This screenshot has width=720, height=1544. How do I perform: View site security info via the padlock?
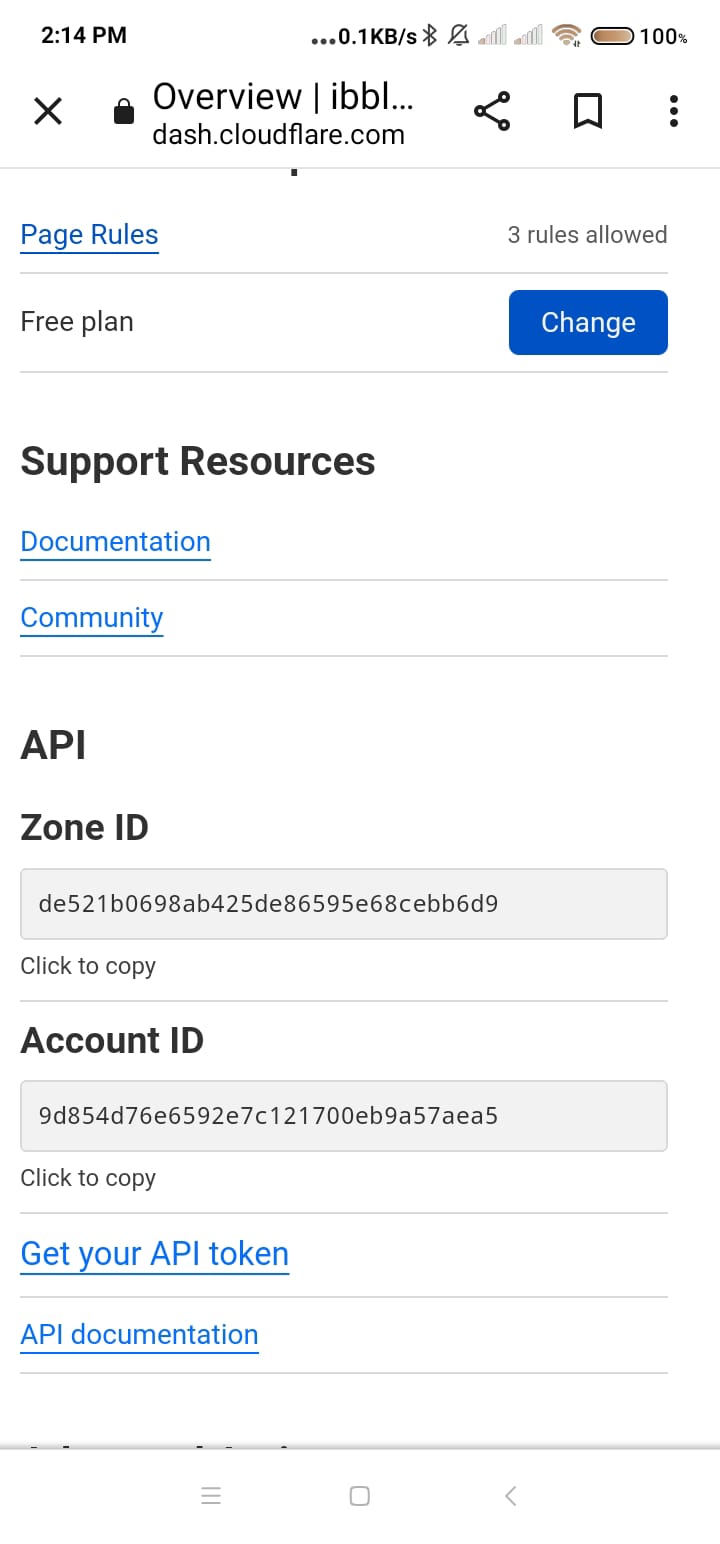[123, 111]
